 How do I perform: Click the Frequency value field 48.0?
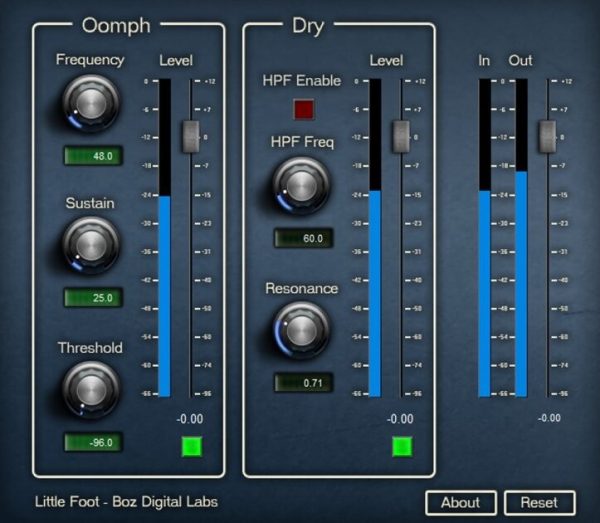(x=93, y=156)
